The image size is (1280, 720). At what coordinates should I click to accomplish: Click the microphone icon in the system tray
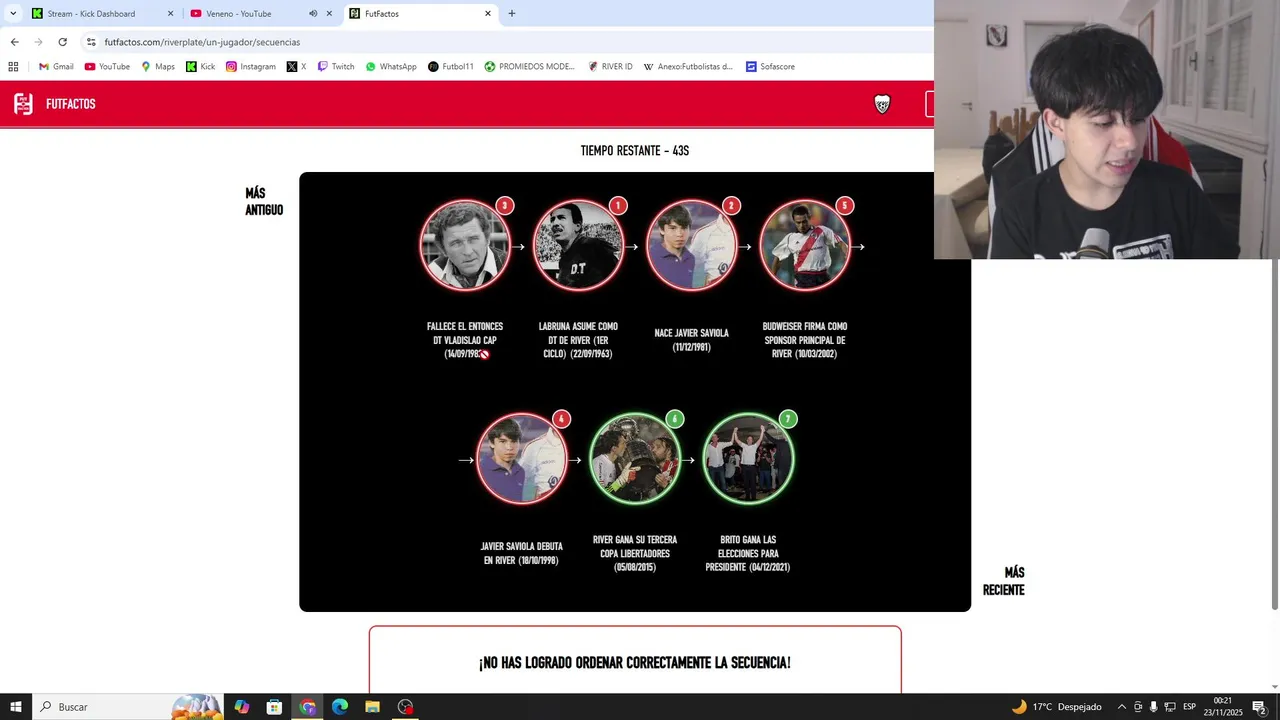[1153, 707]
